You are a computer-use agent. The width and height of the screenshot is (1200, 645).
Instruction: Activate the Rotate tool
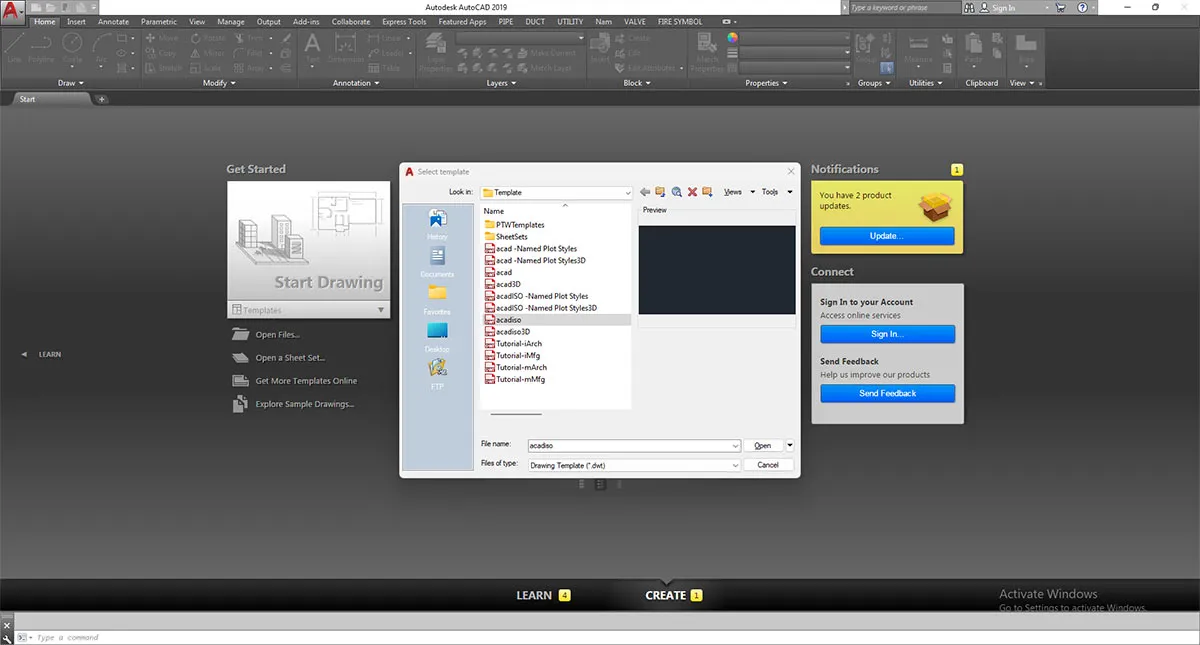click(x=209, y=38)
